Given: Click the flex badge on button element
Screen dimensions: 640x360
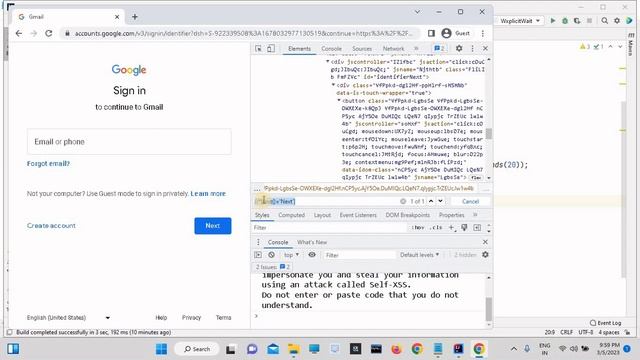Looking at the screenshot, I should tap(476, 178).
